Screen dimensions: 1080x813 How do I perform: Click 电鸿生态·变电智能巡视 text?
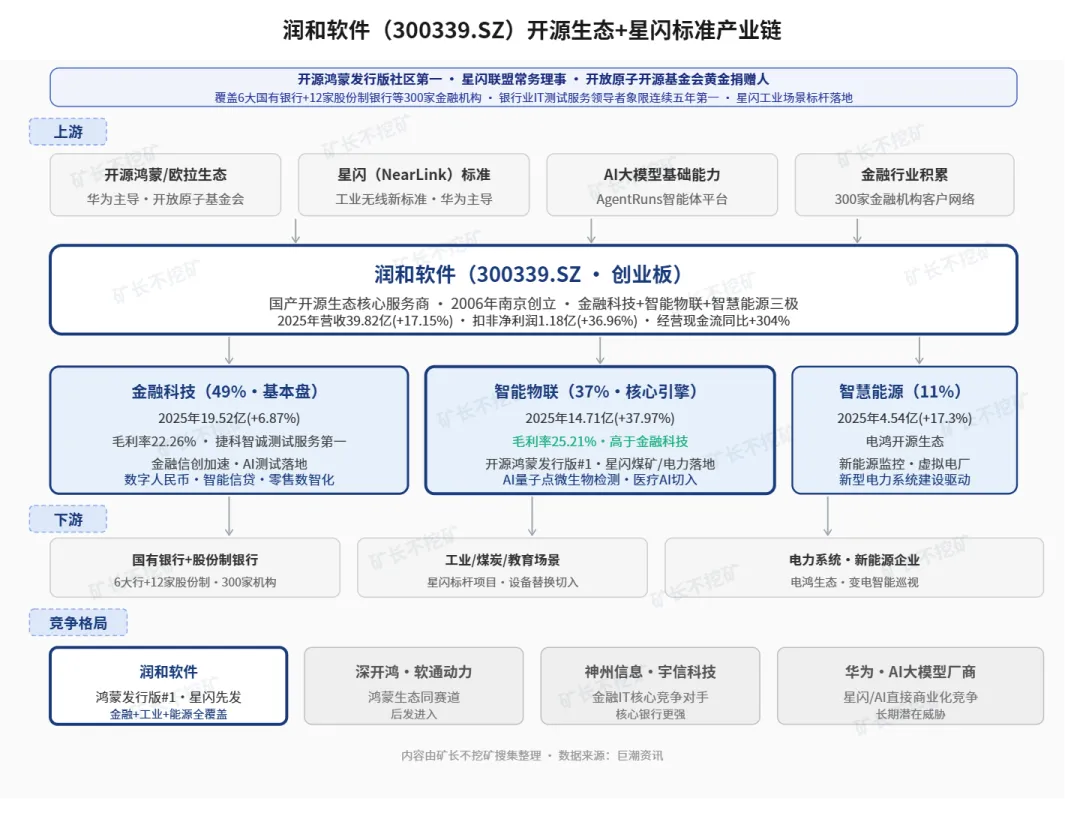[854, 582]
